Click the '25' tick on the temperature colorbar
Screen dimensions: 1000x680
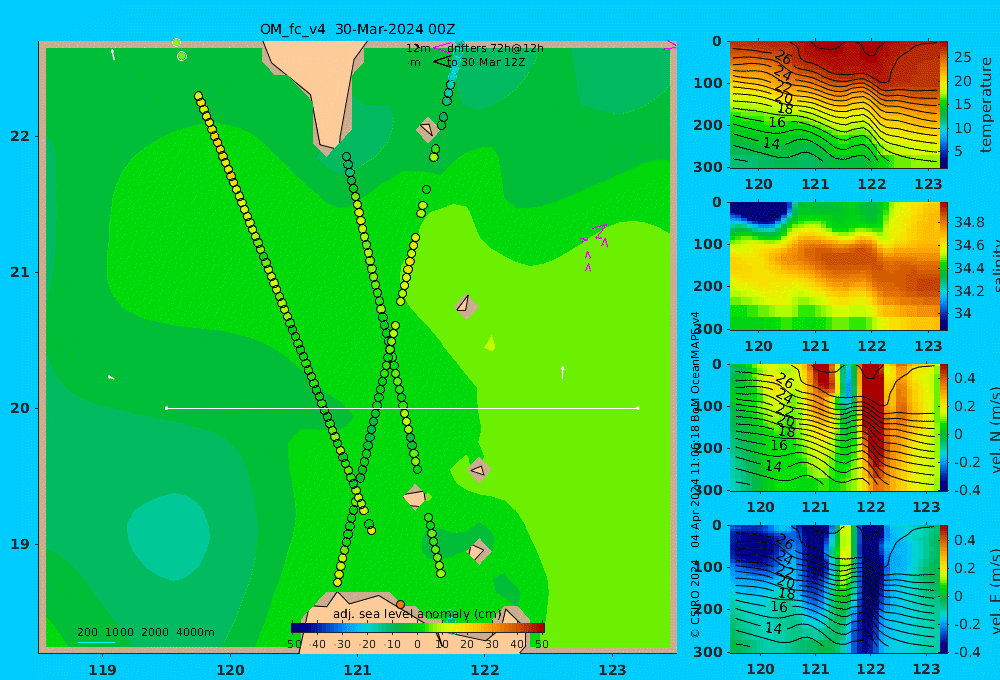tap(962, 57)
